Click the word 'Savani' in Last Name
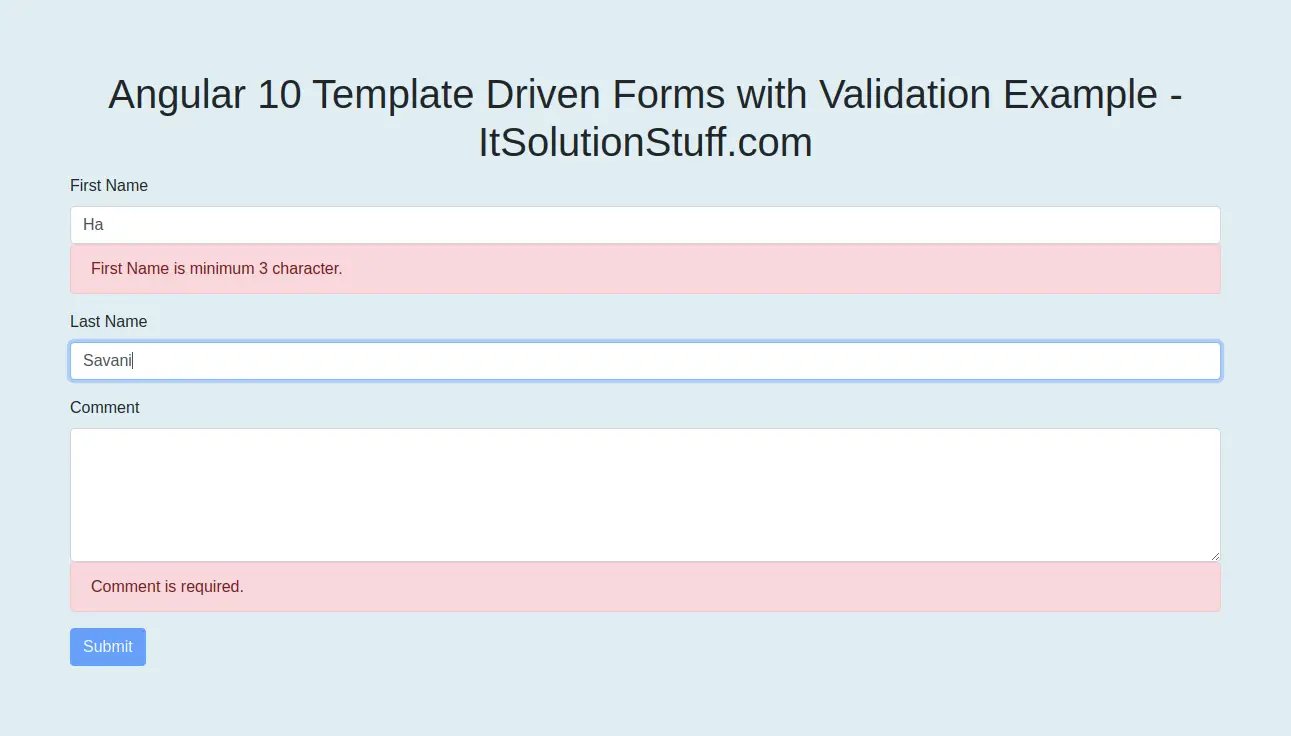Image resolution: width=1291 pixels, height=736 pixels. (107, 361)
